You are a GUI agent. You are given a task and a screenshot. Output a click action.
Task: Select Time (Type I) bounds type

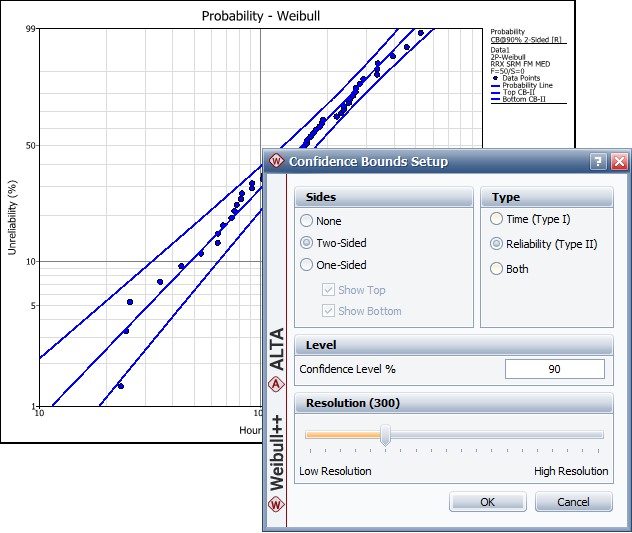coord(496,219)
